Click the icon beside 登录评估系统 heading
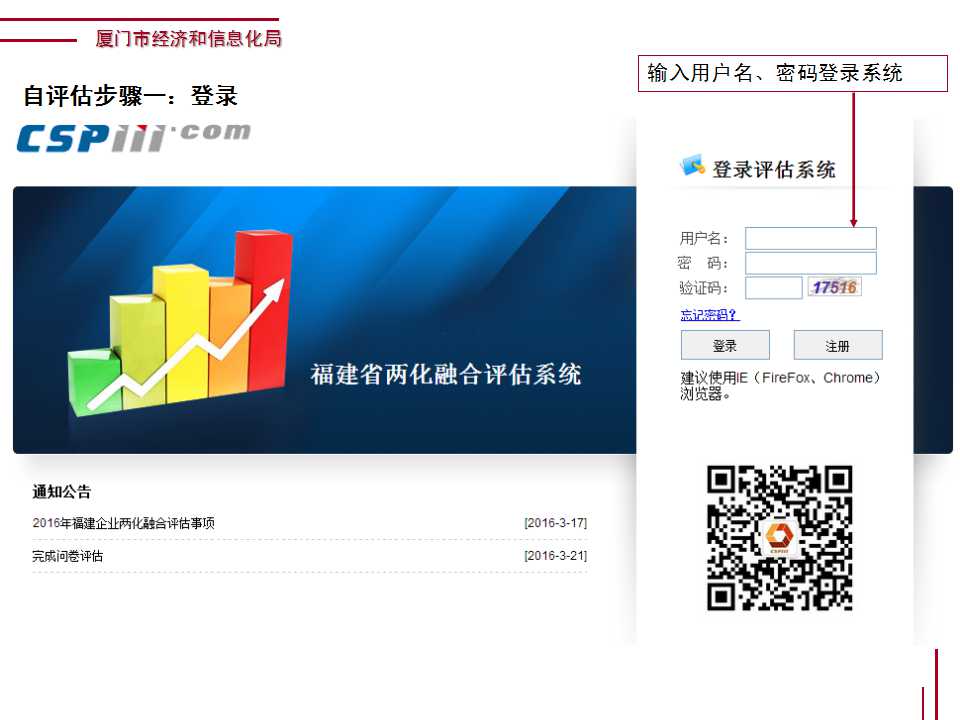 692,166
